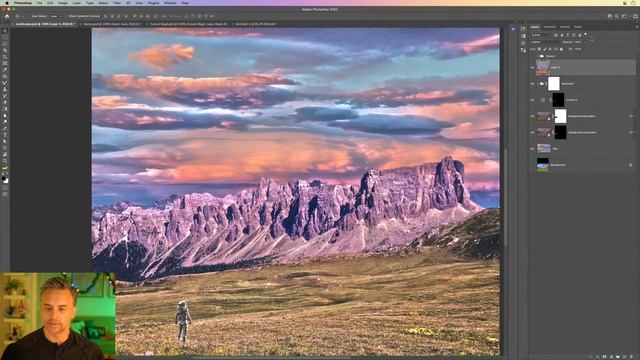Select the Zoom tool

[5, 161]
